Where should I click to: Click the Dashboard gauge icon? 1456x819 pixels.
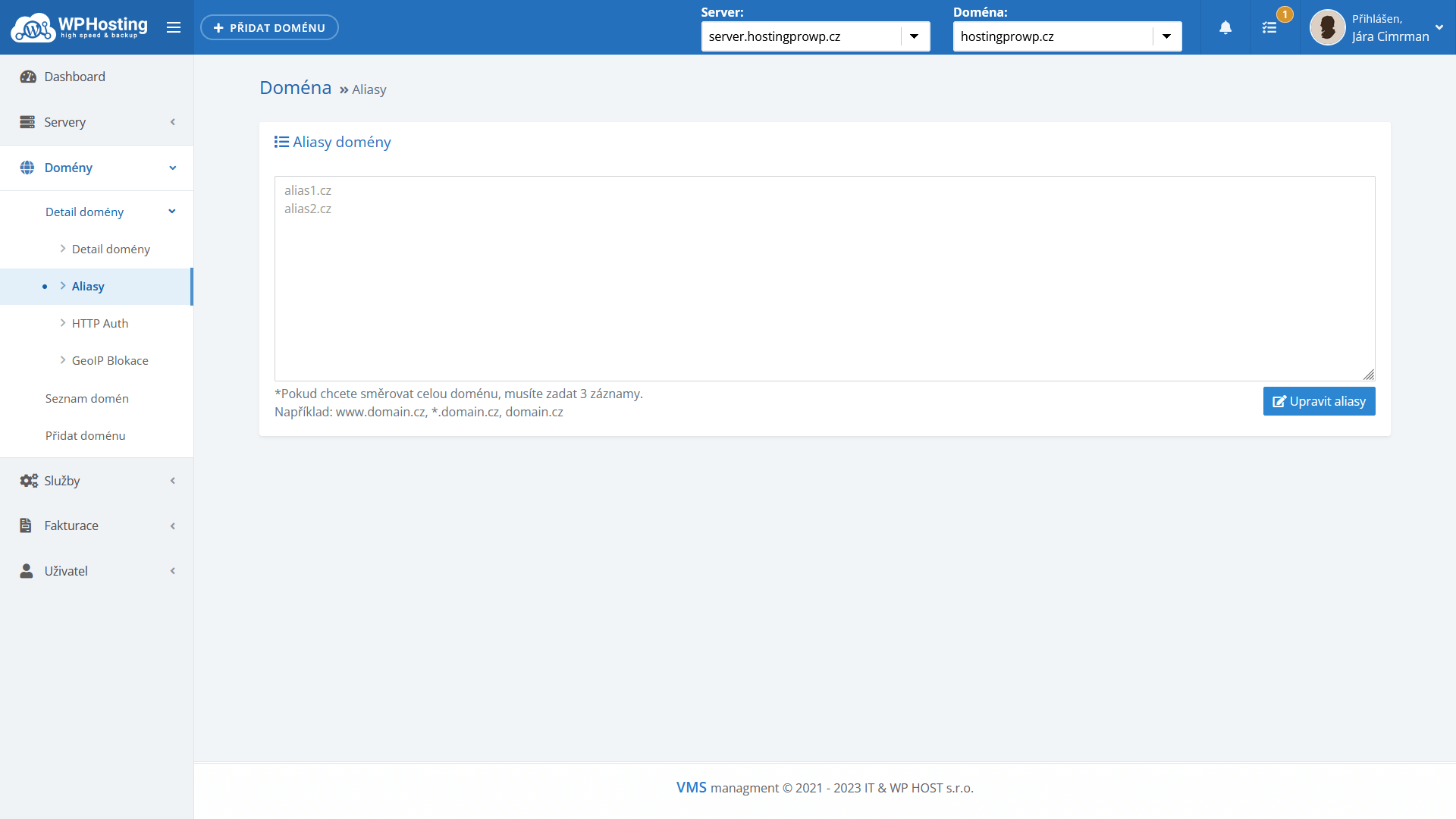click(x=28, y=77)
